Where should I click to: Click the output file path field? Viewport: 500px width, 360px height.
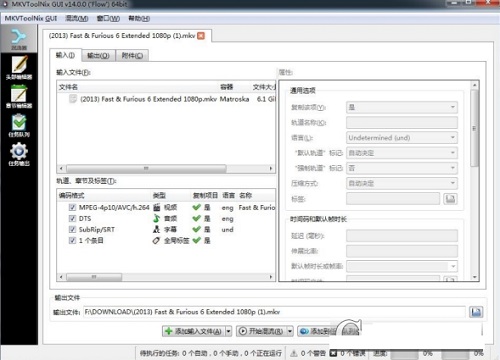[x=274, y=312]
